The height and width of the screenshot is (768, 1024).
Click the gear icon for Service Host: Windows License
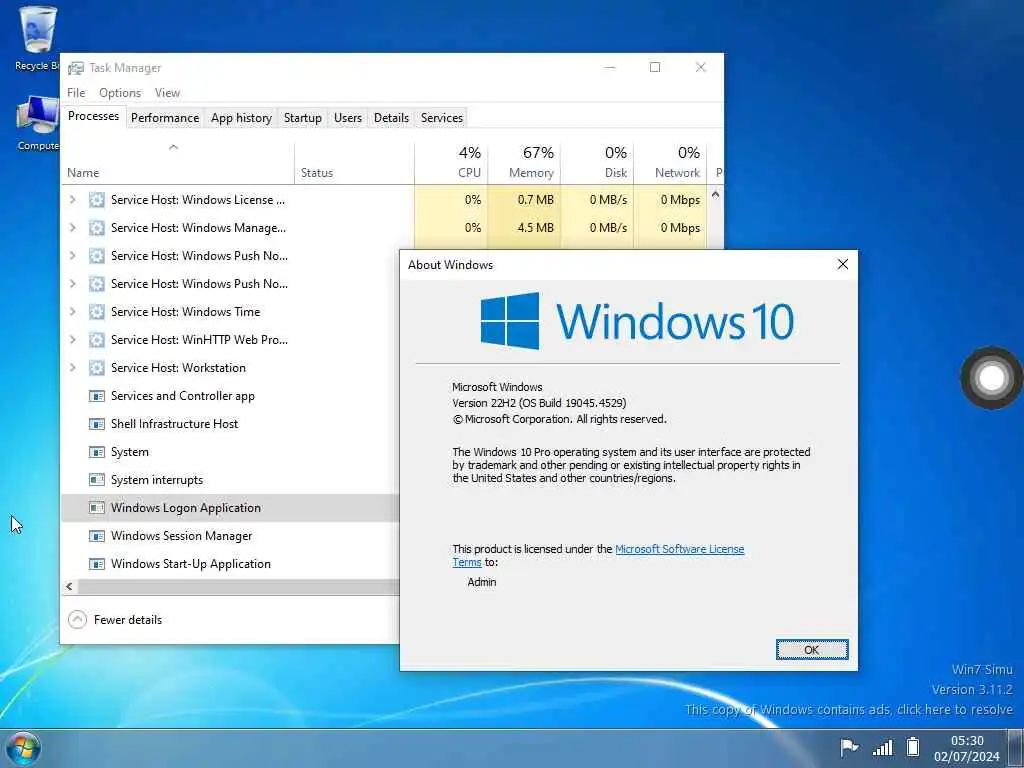click(x=97, y=200)
